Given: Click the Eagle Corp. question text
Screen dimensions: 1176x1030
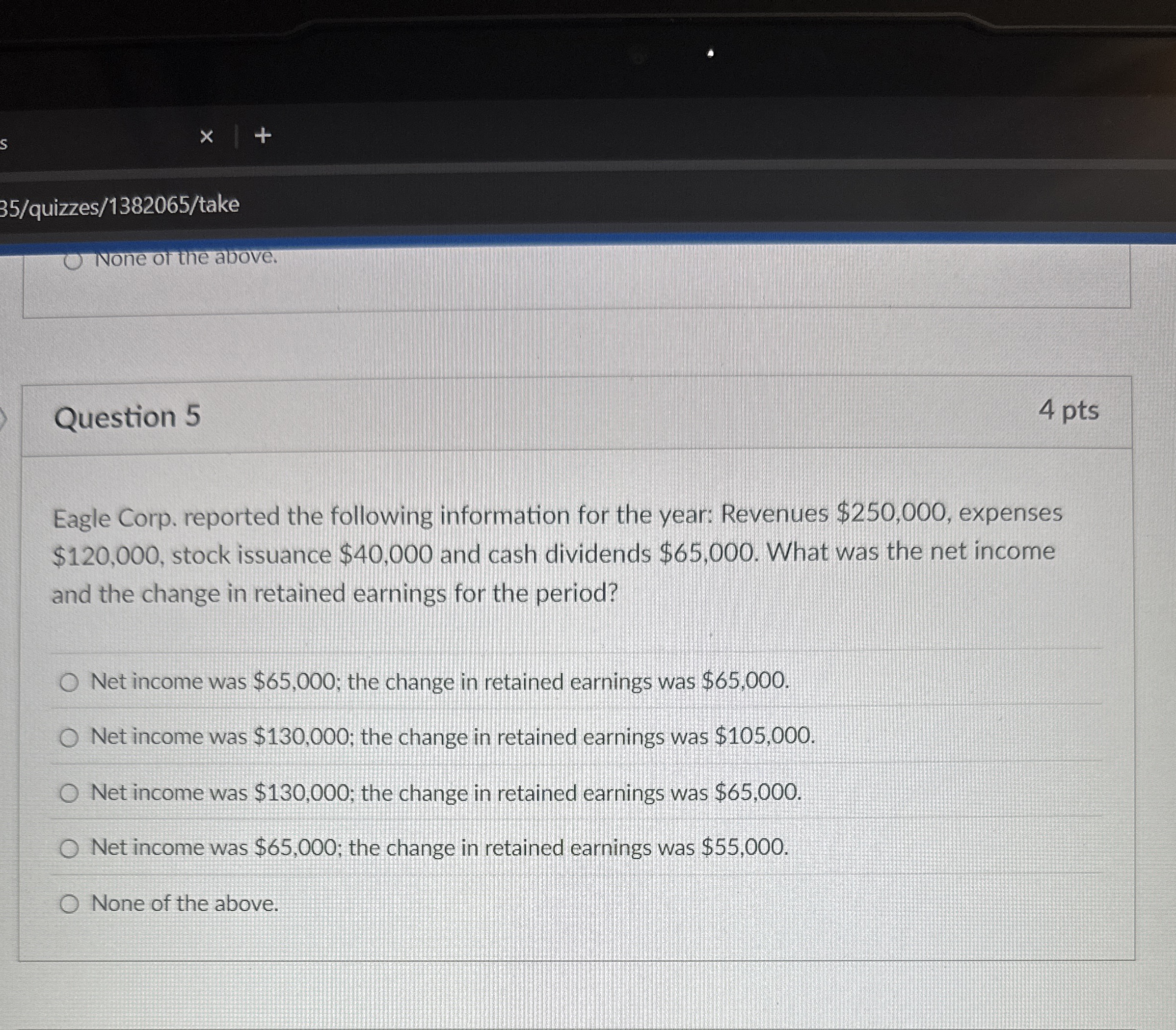Looking at the screenshot, I should click(x=557, y=554).
